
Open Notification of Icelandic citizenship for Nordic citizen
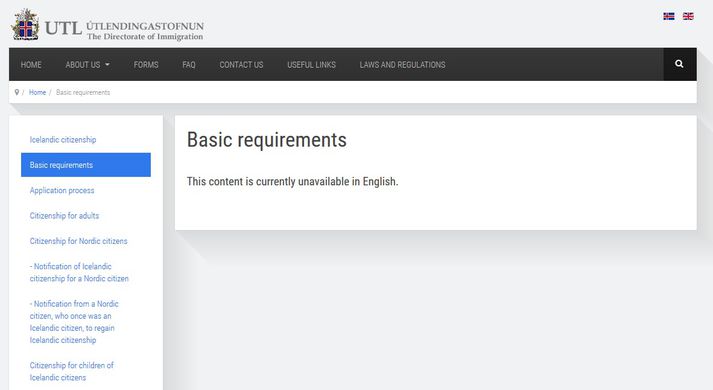click(79, 272)
